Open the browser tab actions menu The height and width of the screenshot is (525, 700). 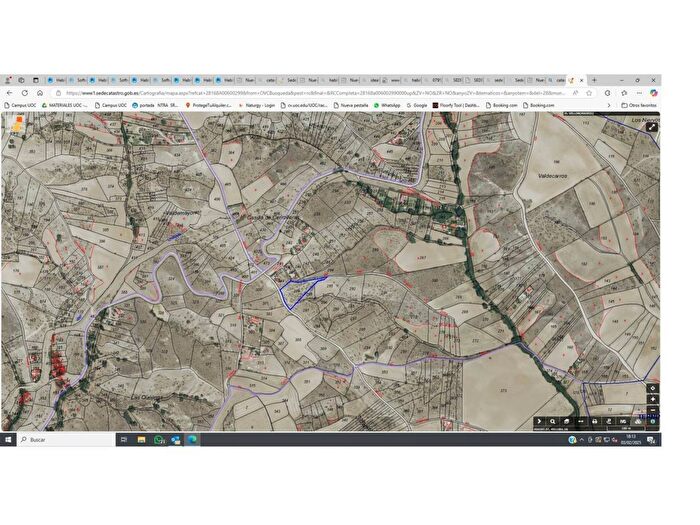(36, 80)
